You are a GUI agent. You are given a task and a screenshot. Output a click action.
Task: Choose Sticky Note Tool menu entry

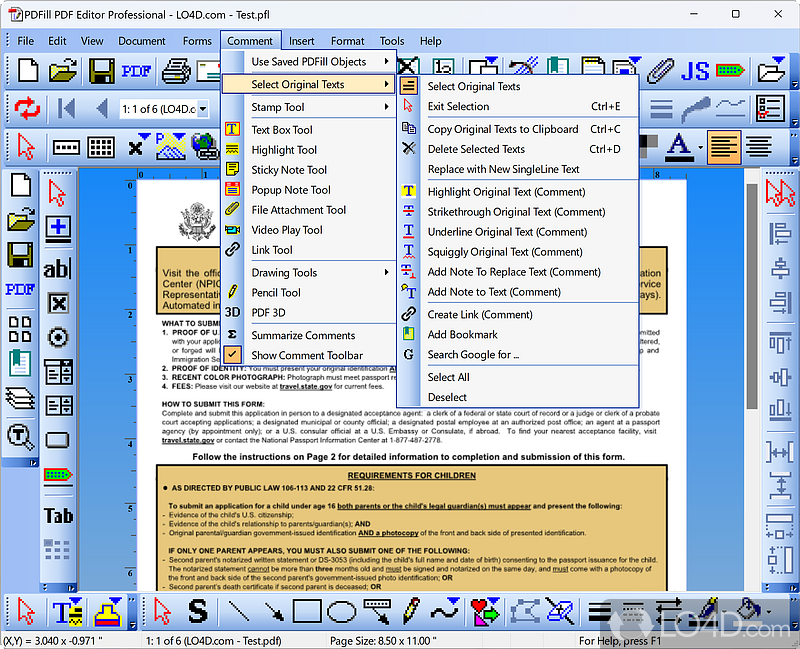pyautogui.click(x=308, y=169)
